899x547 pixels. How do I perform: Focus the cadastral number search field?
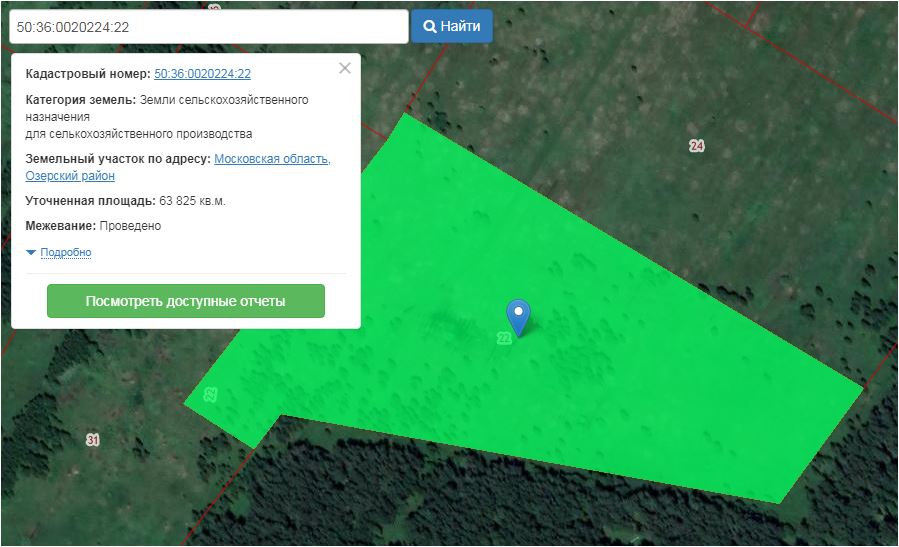tap(208, 27)
